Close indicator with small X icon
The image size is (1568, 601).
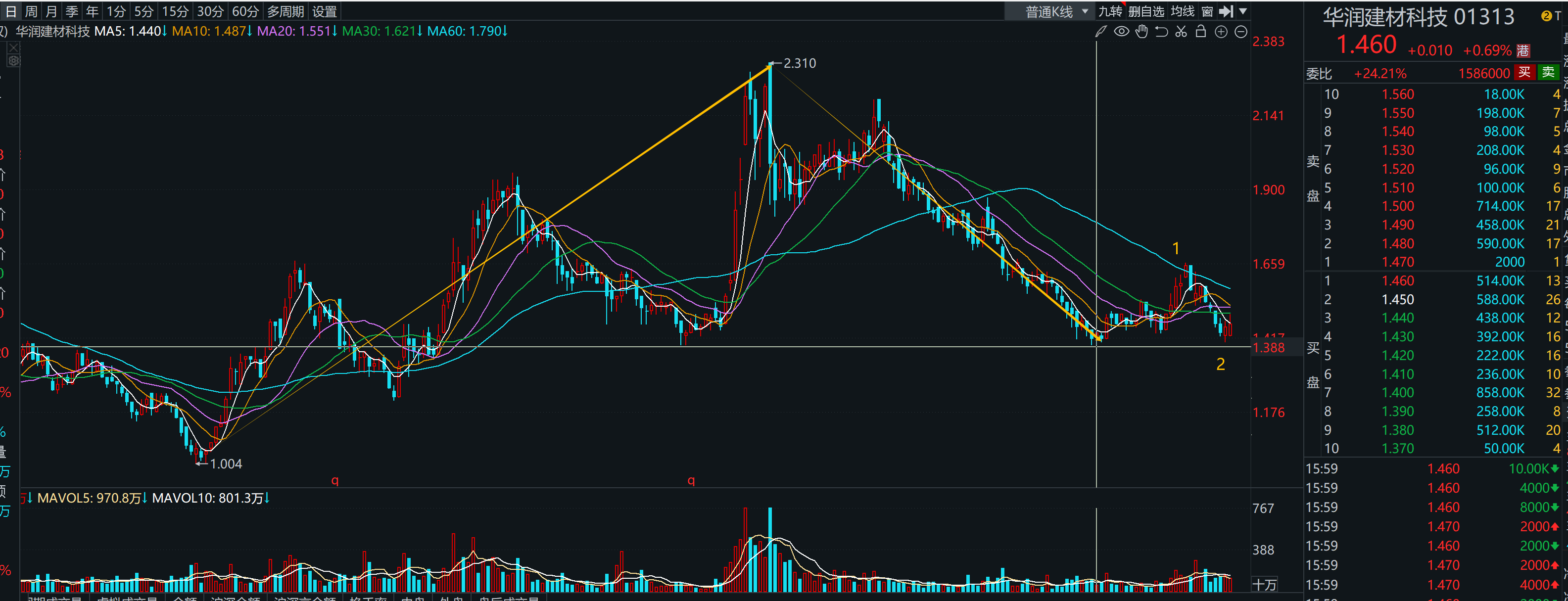14,47
